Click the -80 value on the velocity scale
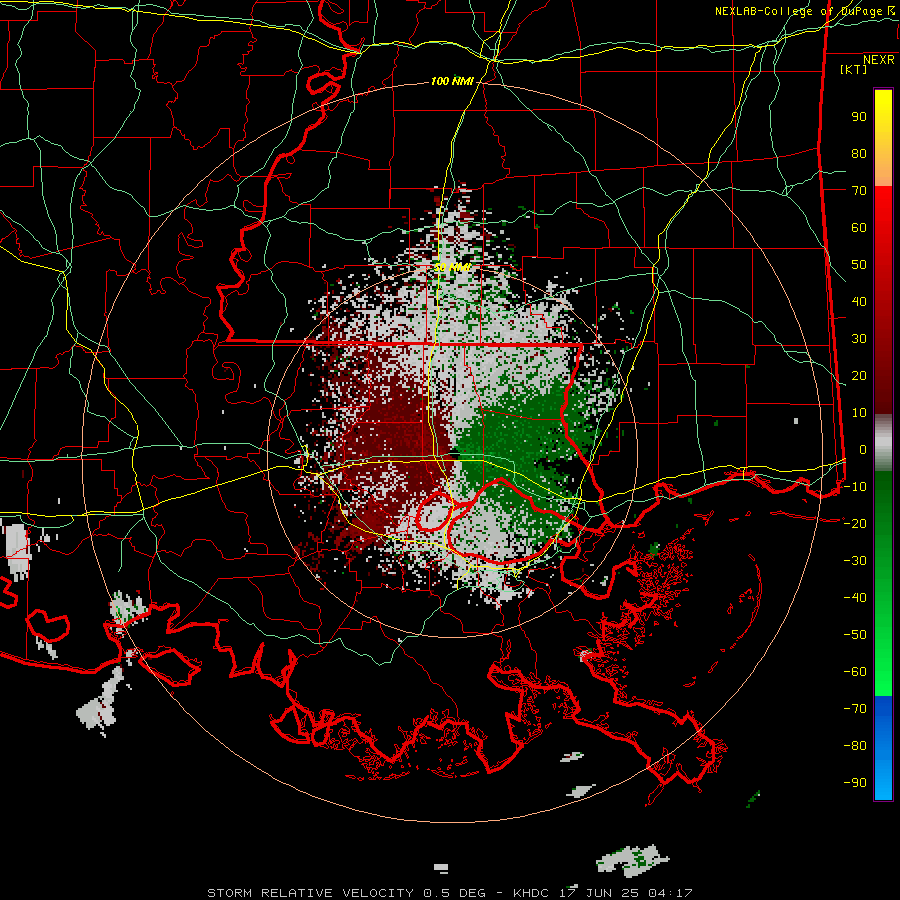The height and width of the screenshot is (900, 900). click(x=855, y=746)
